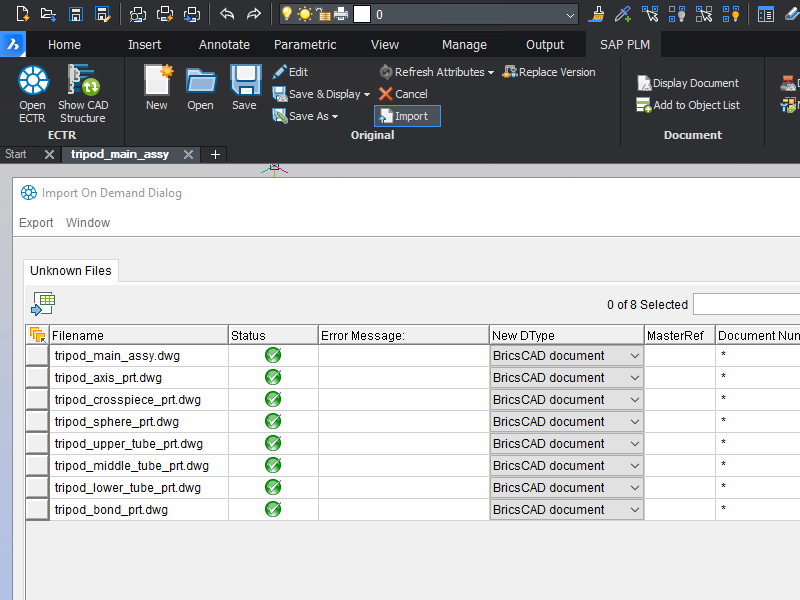Open the layer dropdown in the top toolbar
This screenshot has height=600, width=800.
pyautogui.click(x=570, y=15)
